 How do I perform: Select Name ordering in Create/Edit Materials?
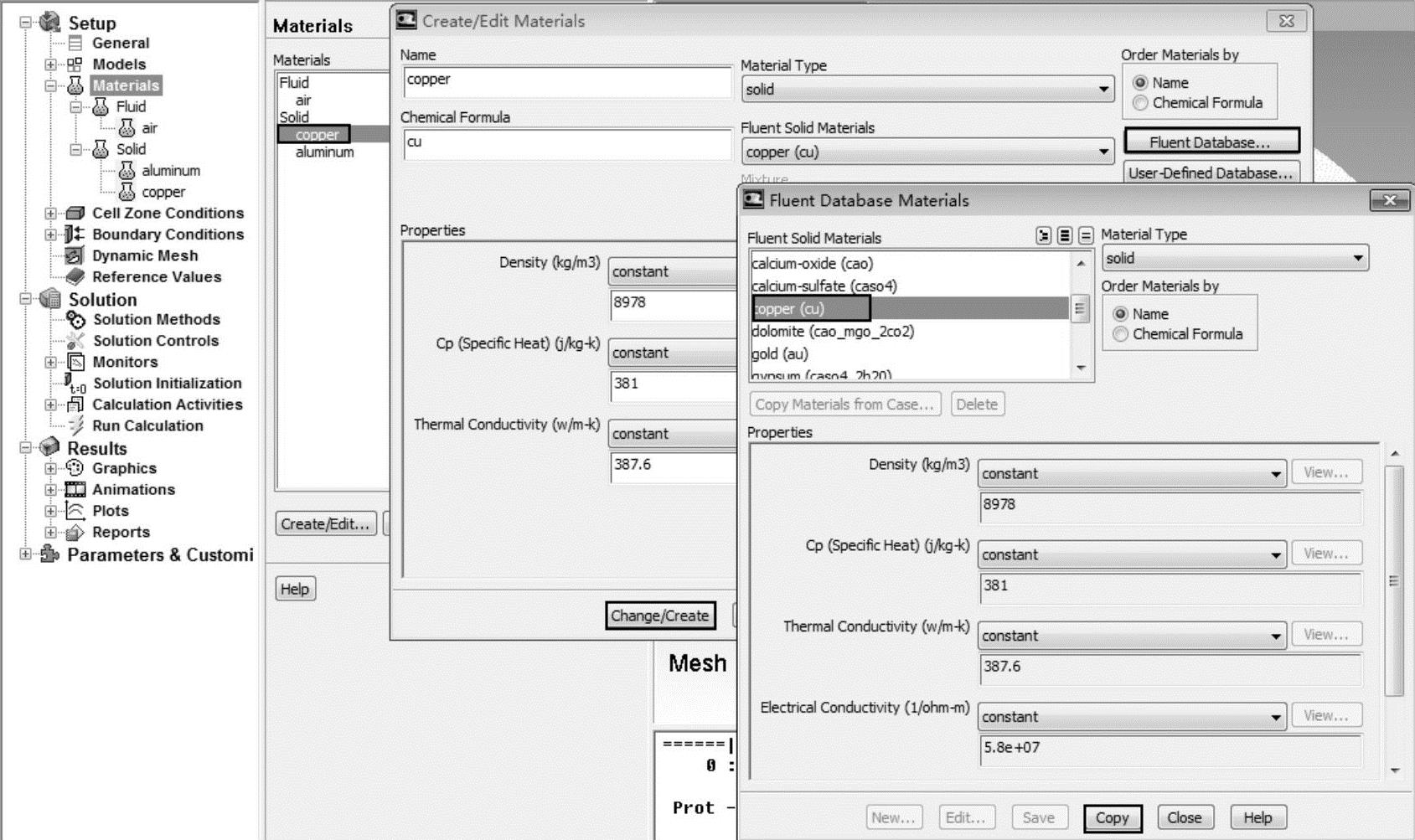[1140, 83]
